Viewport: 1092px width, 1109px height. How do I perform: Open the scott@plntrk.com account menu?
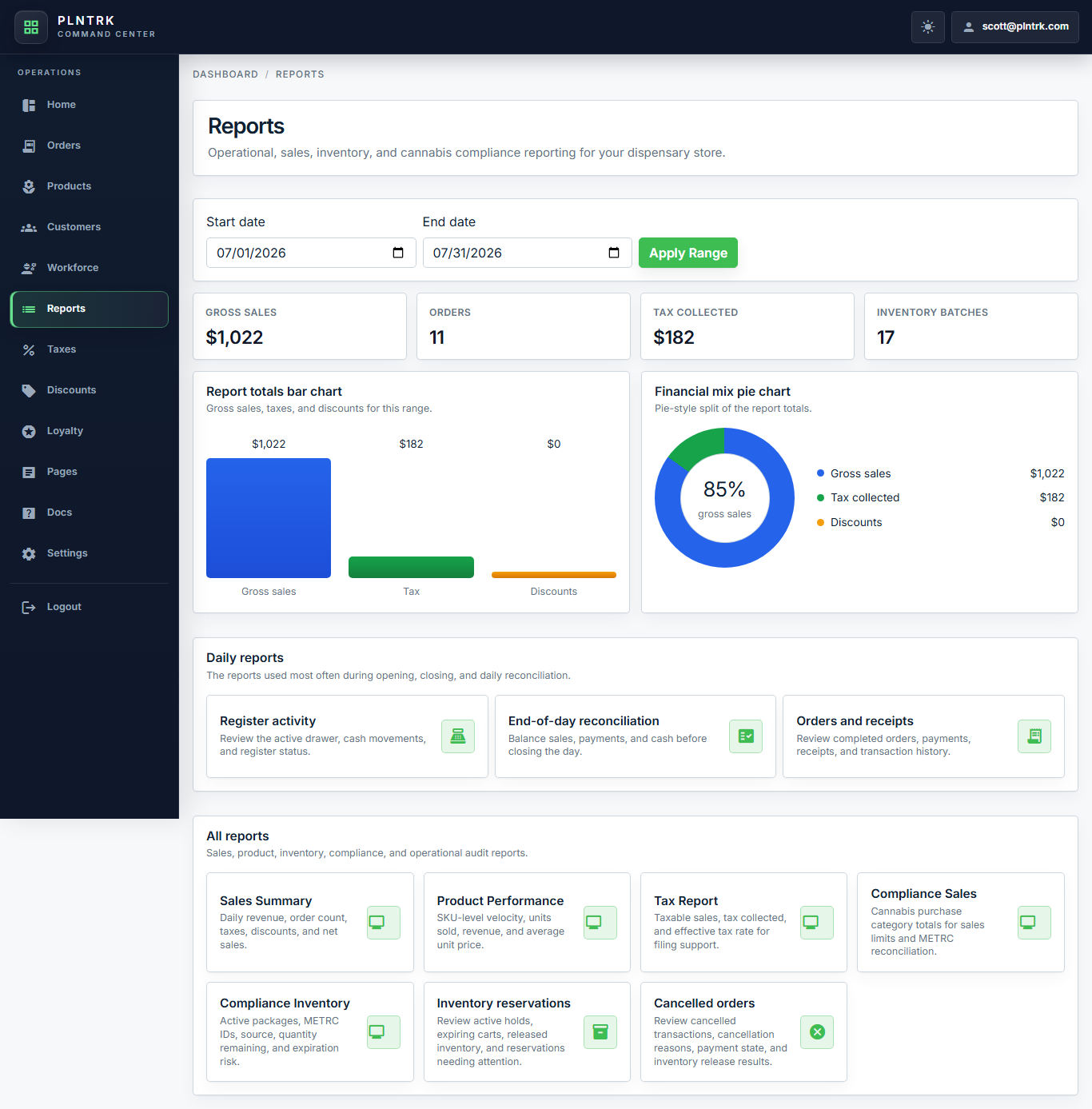coord(1015,27)
